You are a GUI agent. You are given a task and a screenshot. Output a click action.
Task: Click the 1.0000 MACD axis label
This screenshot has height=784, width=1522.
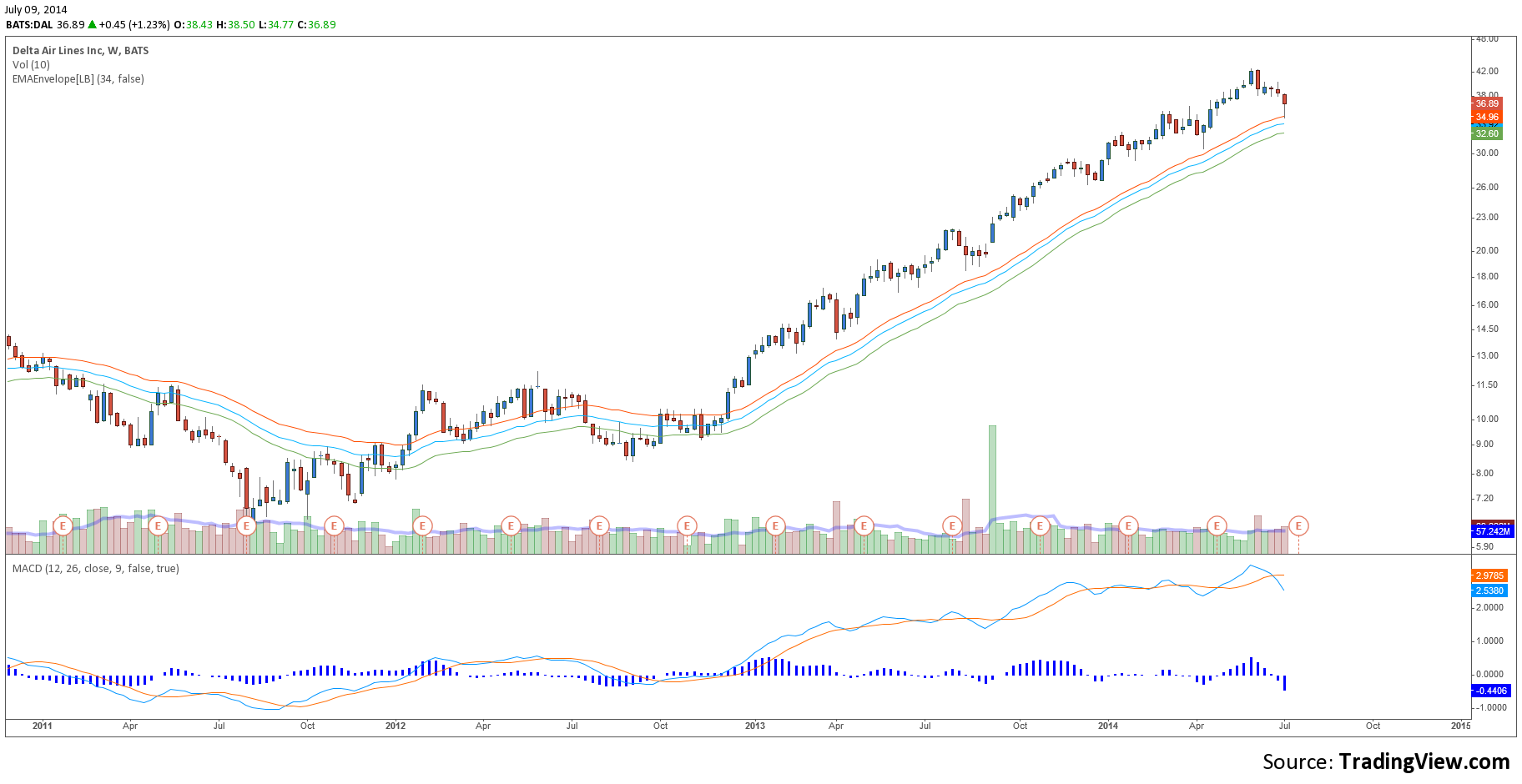coord(1489,641)
